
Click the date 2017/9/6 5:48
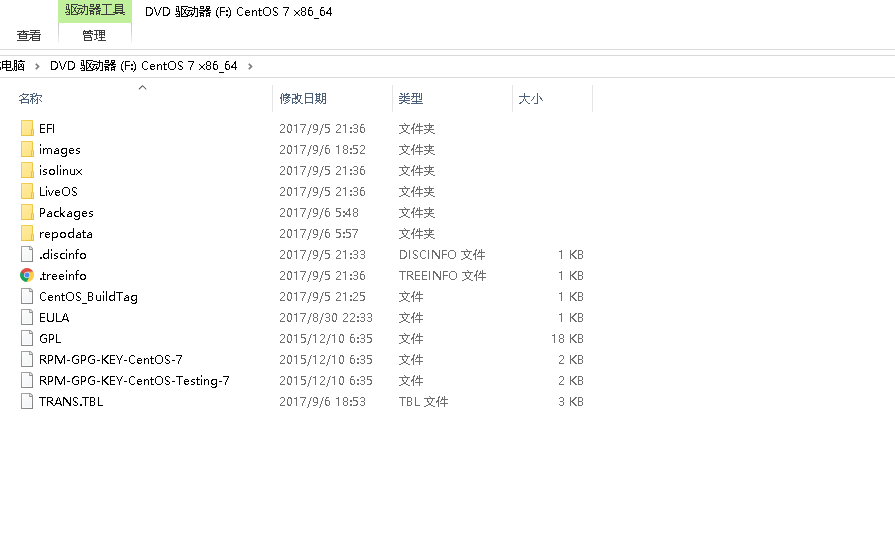(x=319, y=213)
